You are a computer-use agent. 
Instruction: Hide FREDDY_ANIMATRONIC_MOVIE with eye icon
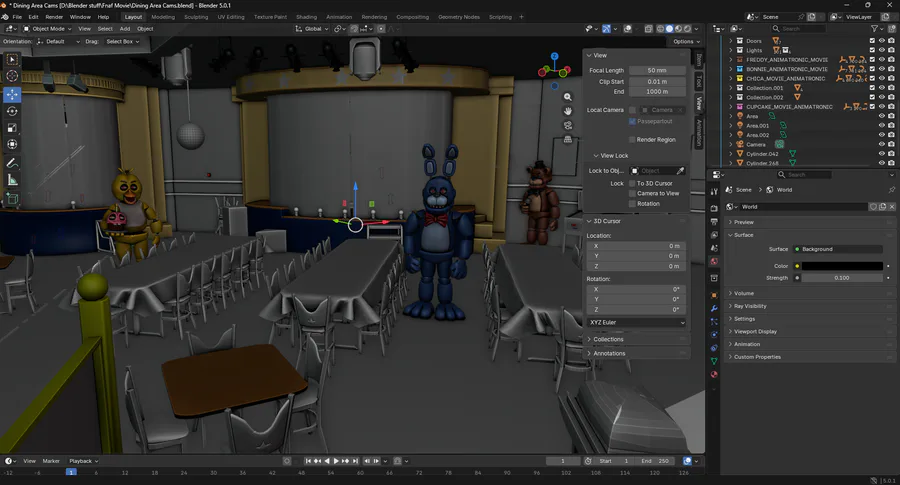coord(882,60)
